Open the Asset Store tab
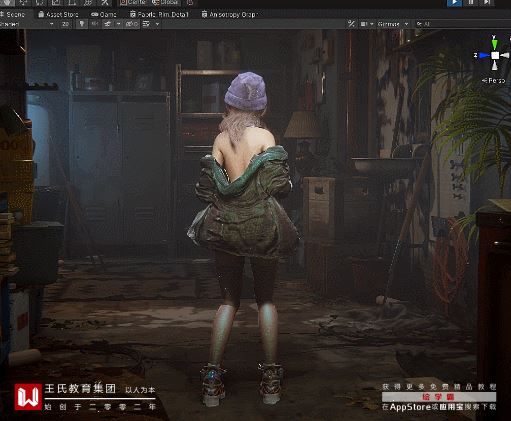 [58, 14]
